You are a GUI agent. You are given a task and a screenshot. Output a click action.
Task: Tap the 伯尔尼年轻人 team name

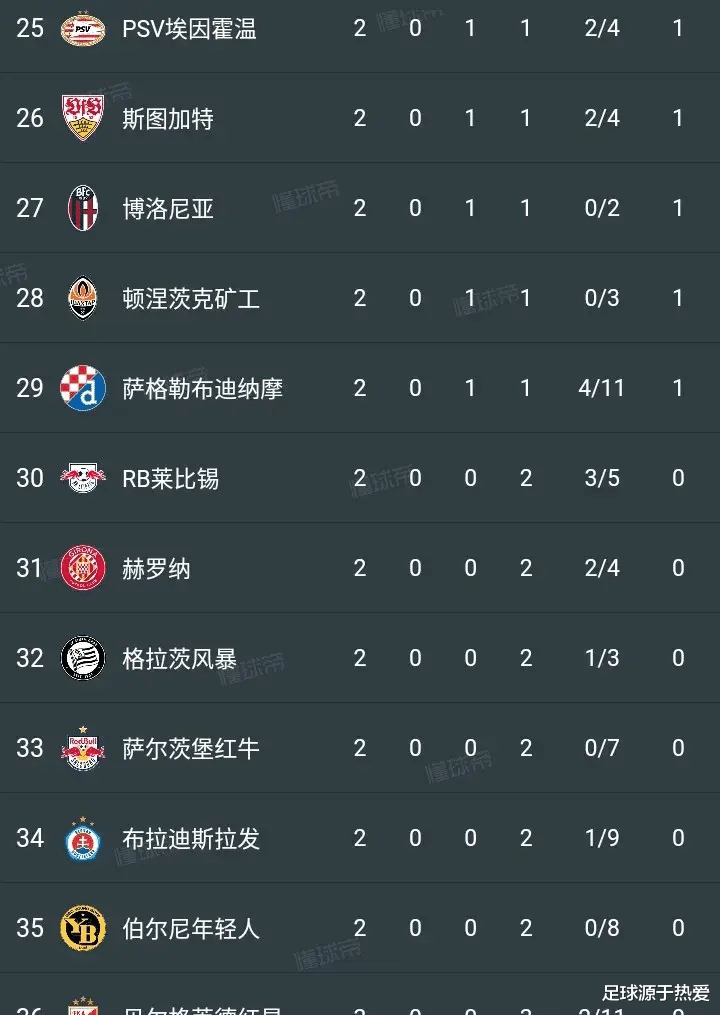[191, 929]
